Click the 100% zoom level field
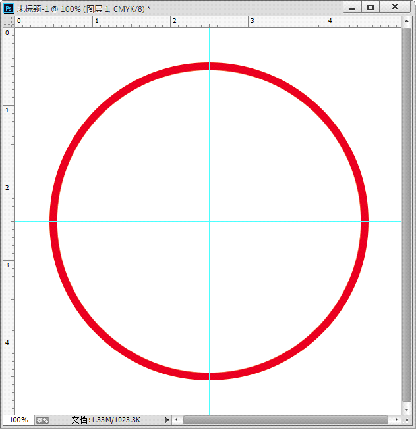The height and width of the screenshot is (429, 416). coord(19,420)
